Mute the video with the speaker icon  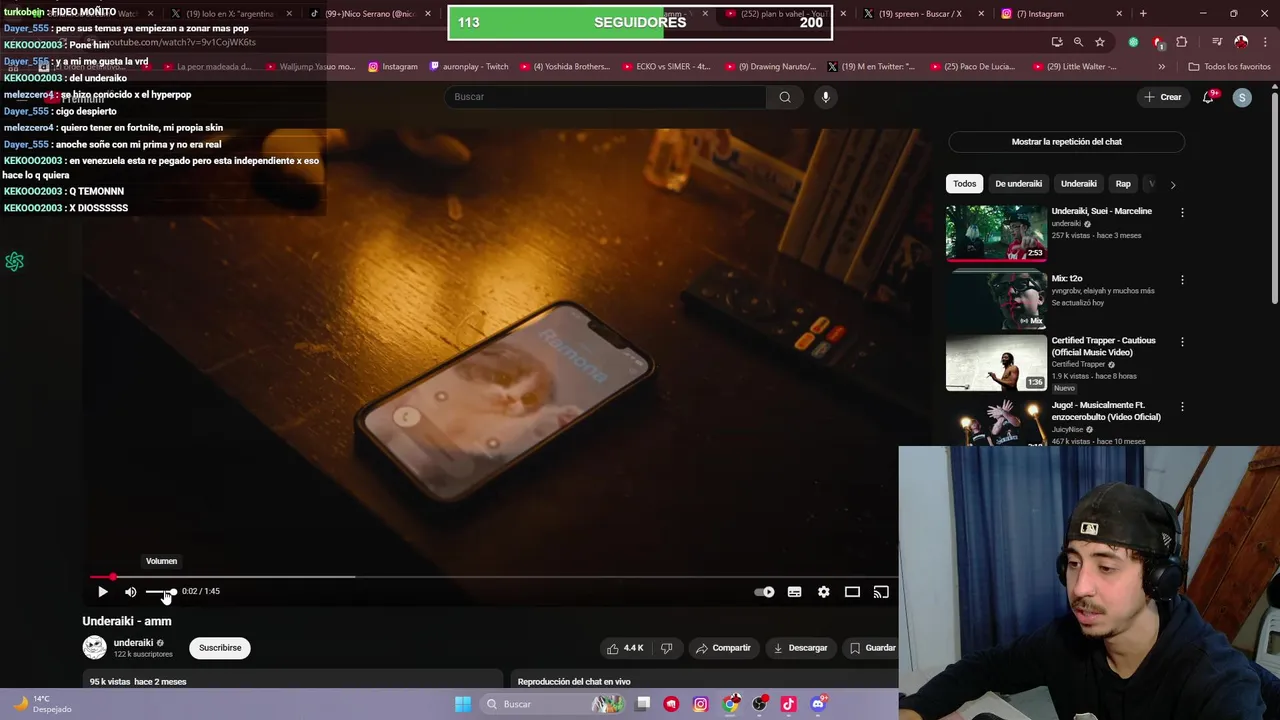[130, 592]
